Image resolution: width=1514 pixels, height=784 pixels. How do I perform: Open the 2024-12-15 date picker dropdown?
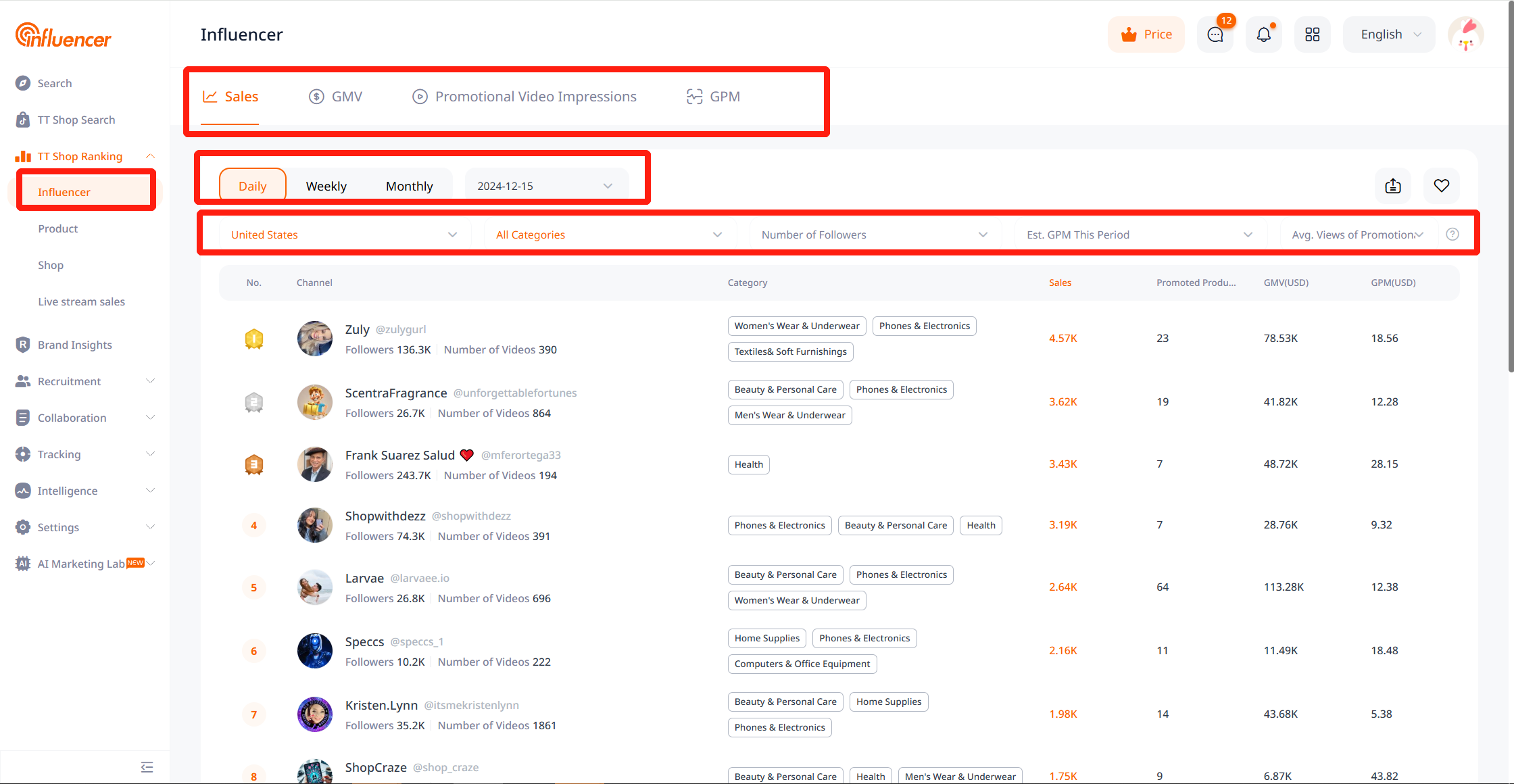coord(545,186)
